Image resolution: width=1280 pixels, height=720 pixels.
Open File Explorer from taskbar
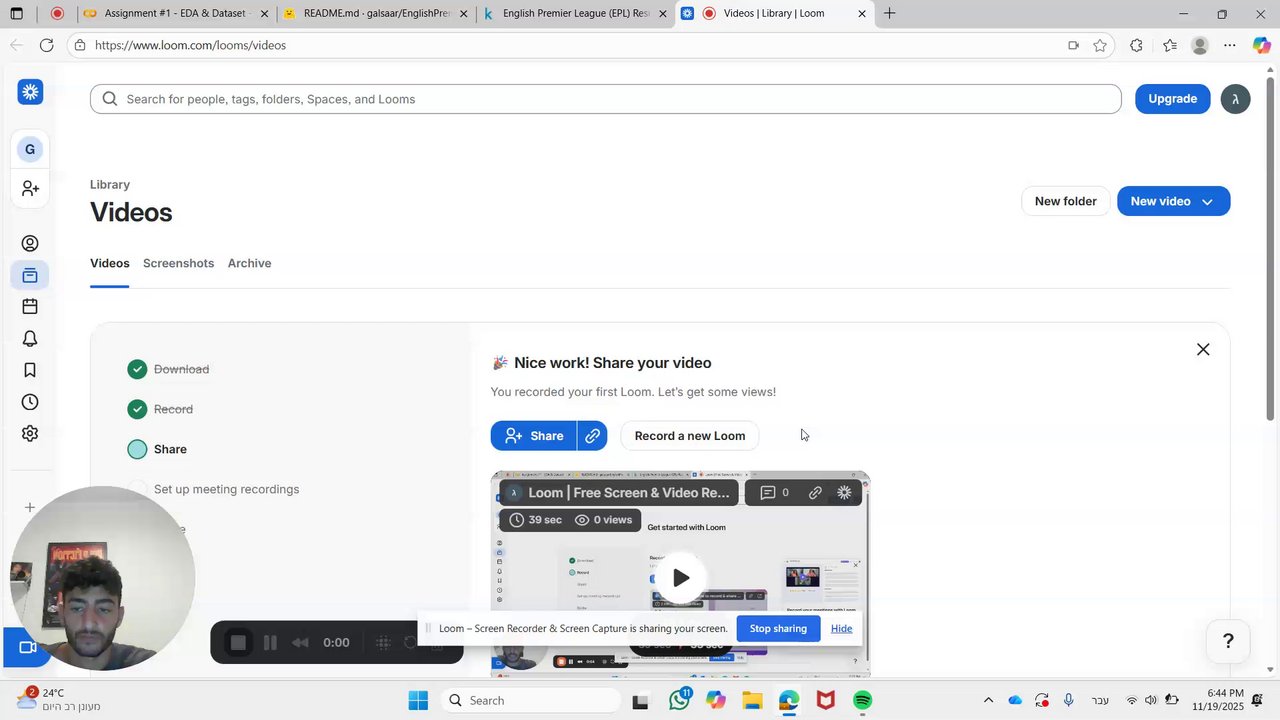coord(752,700)
